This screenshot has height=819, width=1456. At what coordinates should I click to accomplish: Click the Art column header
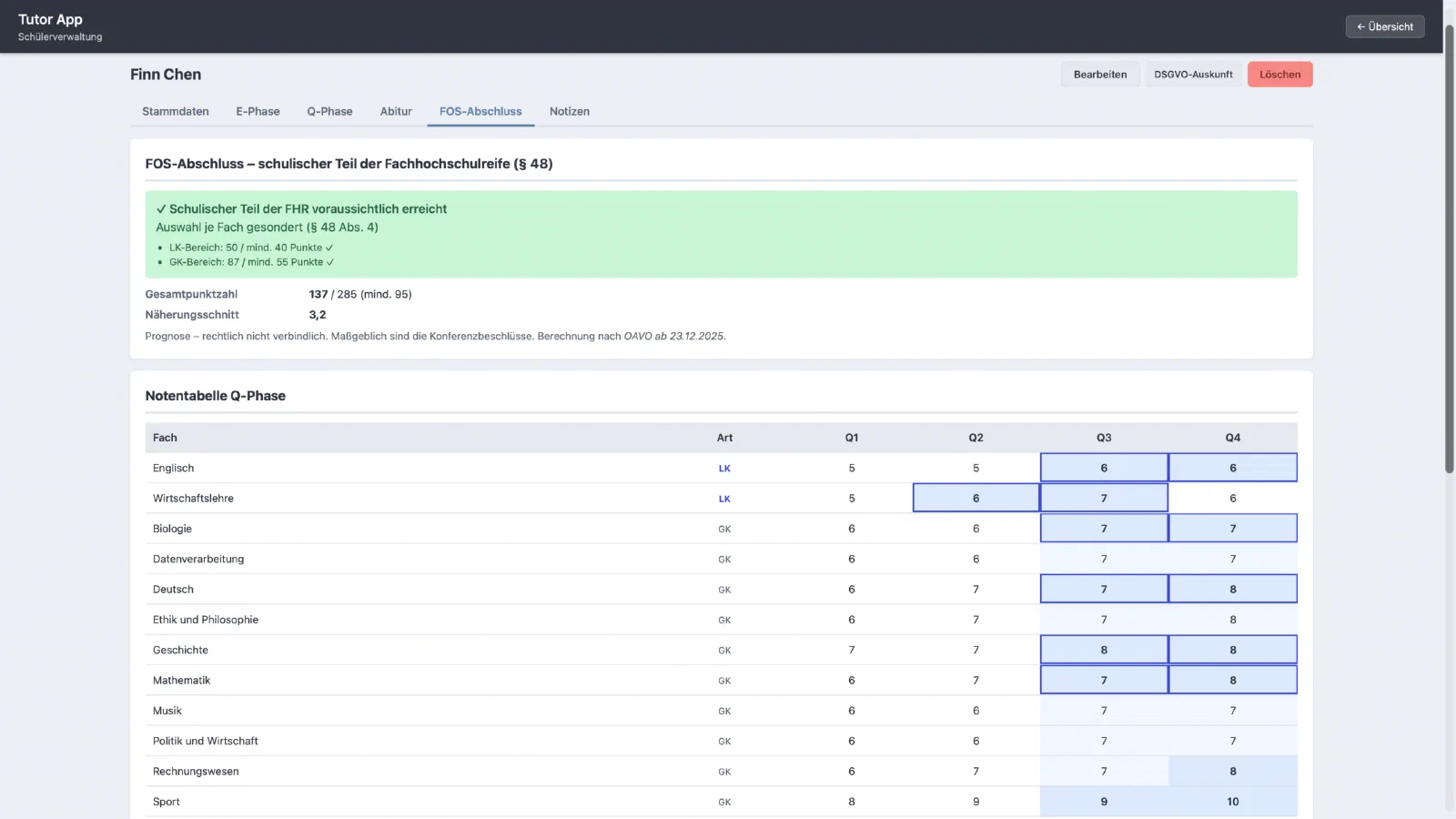click(x=724, y=438)
